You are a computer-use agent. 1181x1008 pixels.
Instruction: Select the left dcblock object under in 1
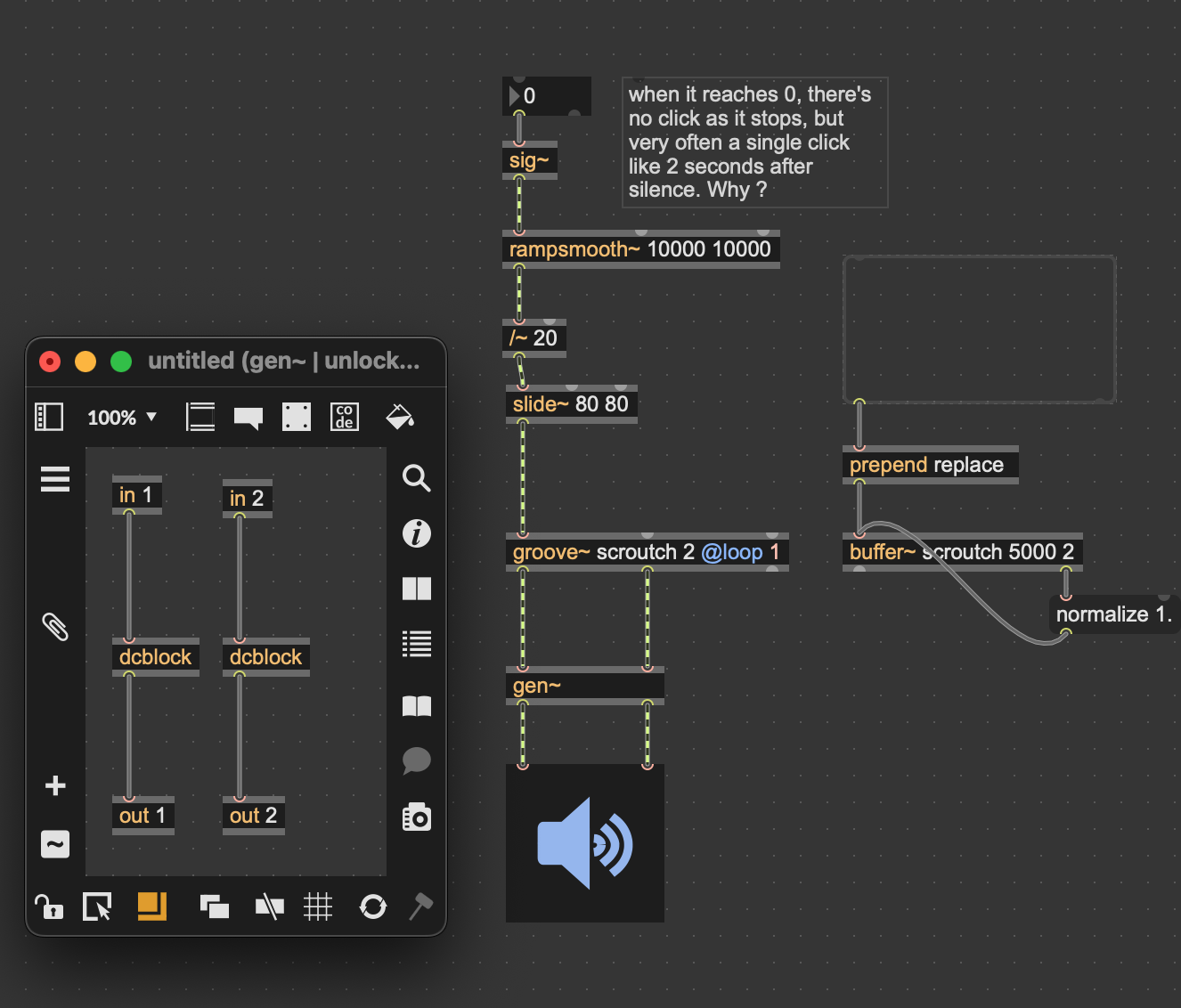tap(155, 657)
